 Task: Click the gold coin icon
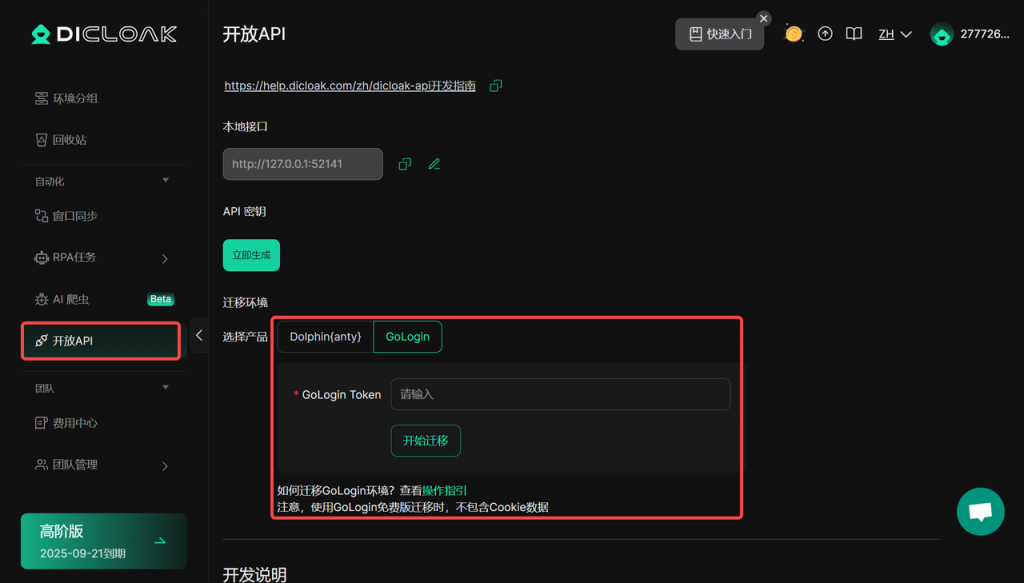(793, 34)
